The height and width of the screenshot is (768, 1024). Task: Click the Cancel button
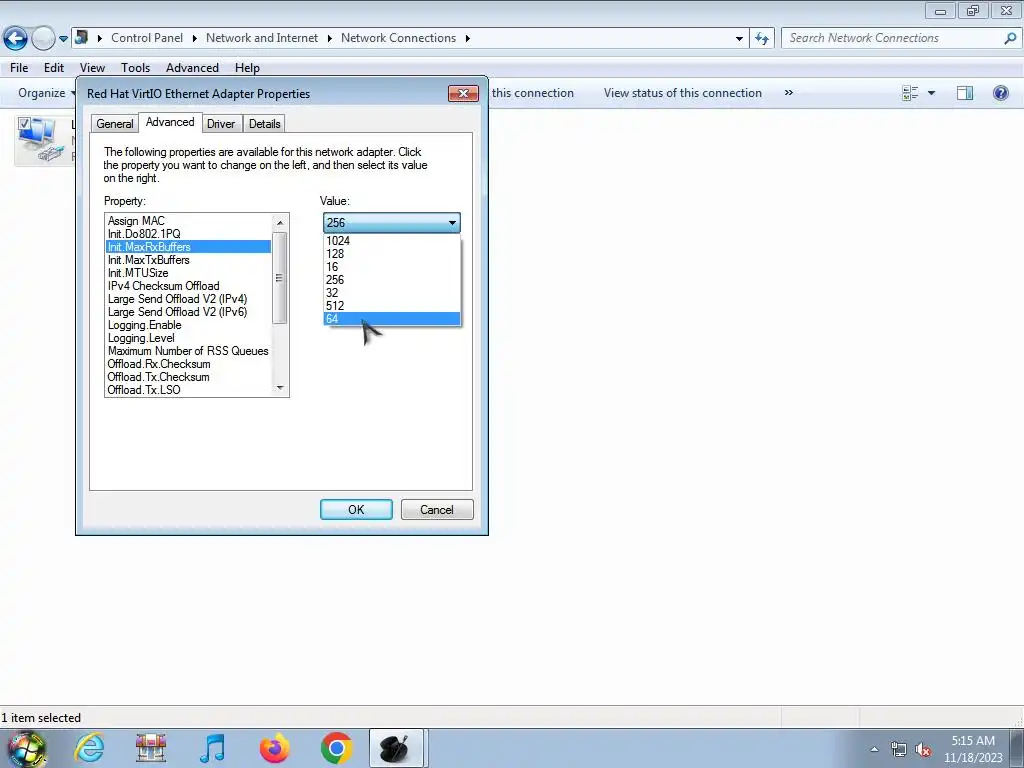coord(437,509)
